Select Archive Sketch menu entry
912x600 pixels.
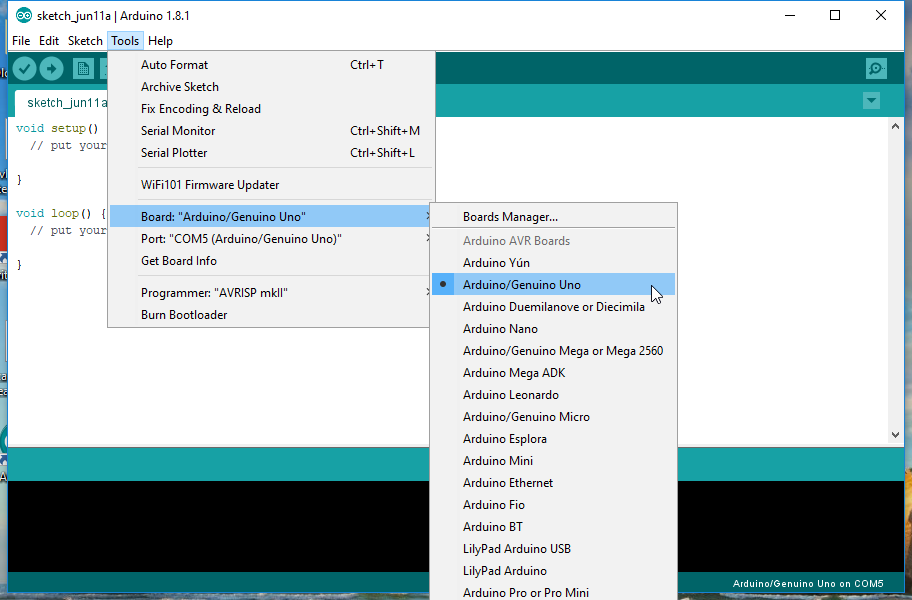[x=271, y=87]
